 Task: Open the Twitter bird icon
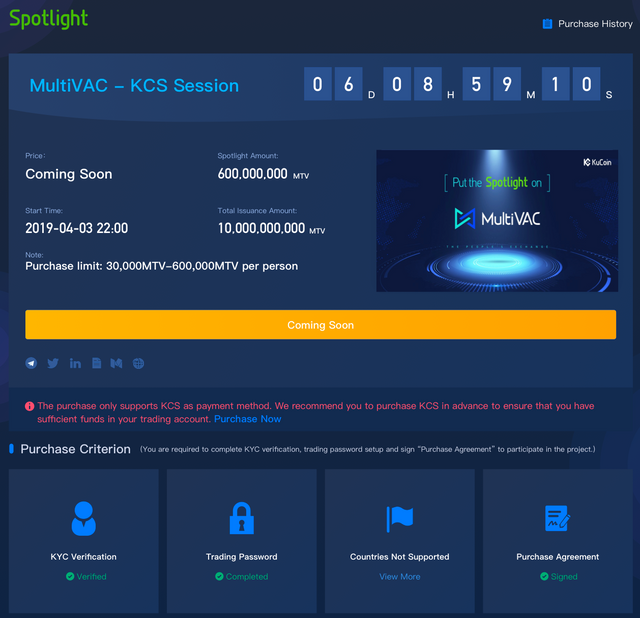click(53, 363)
